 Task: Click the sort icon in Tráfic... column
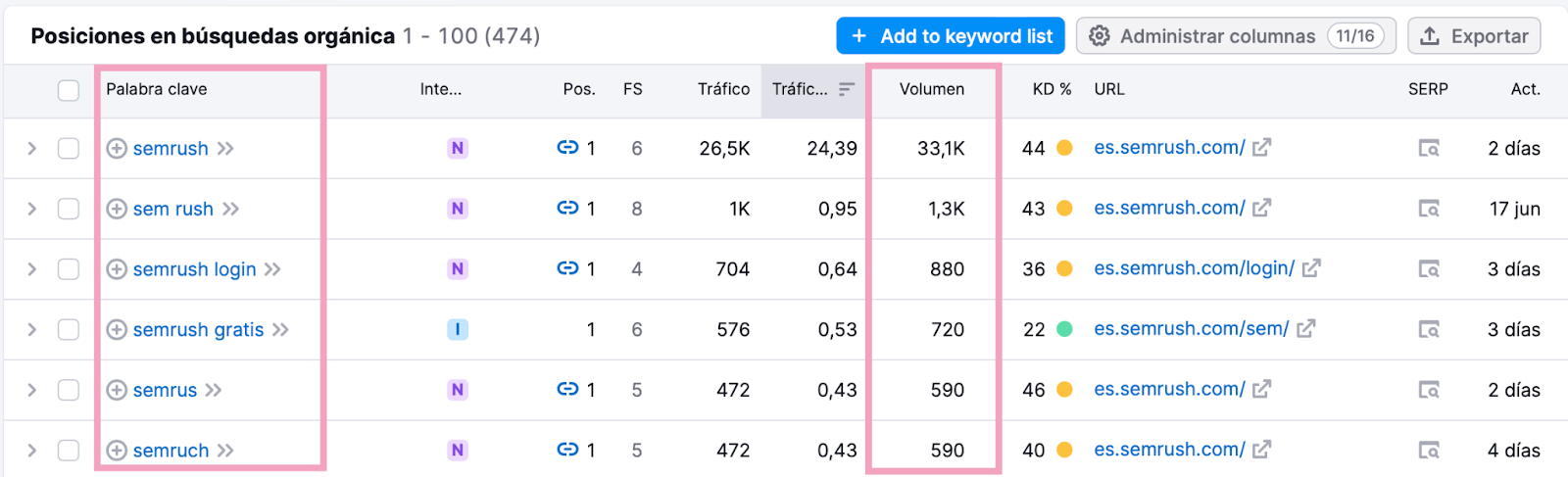(x=847, y=89)
